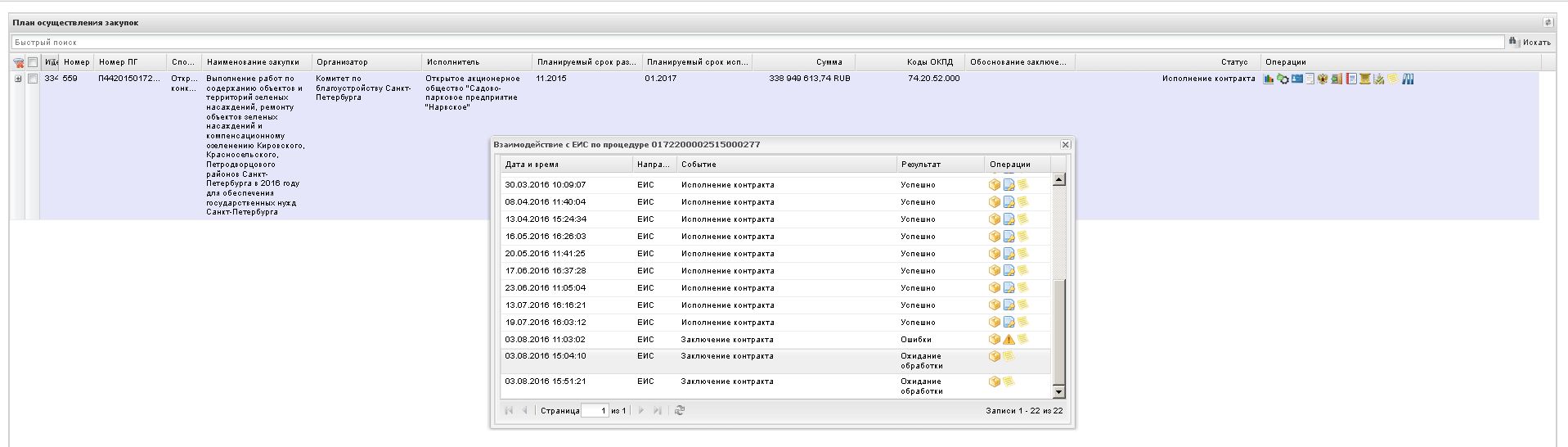
Task: Click the Искать search button
Action: (1530, 42)
